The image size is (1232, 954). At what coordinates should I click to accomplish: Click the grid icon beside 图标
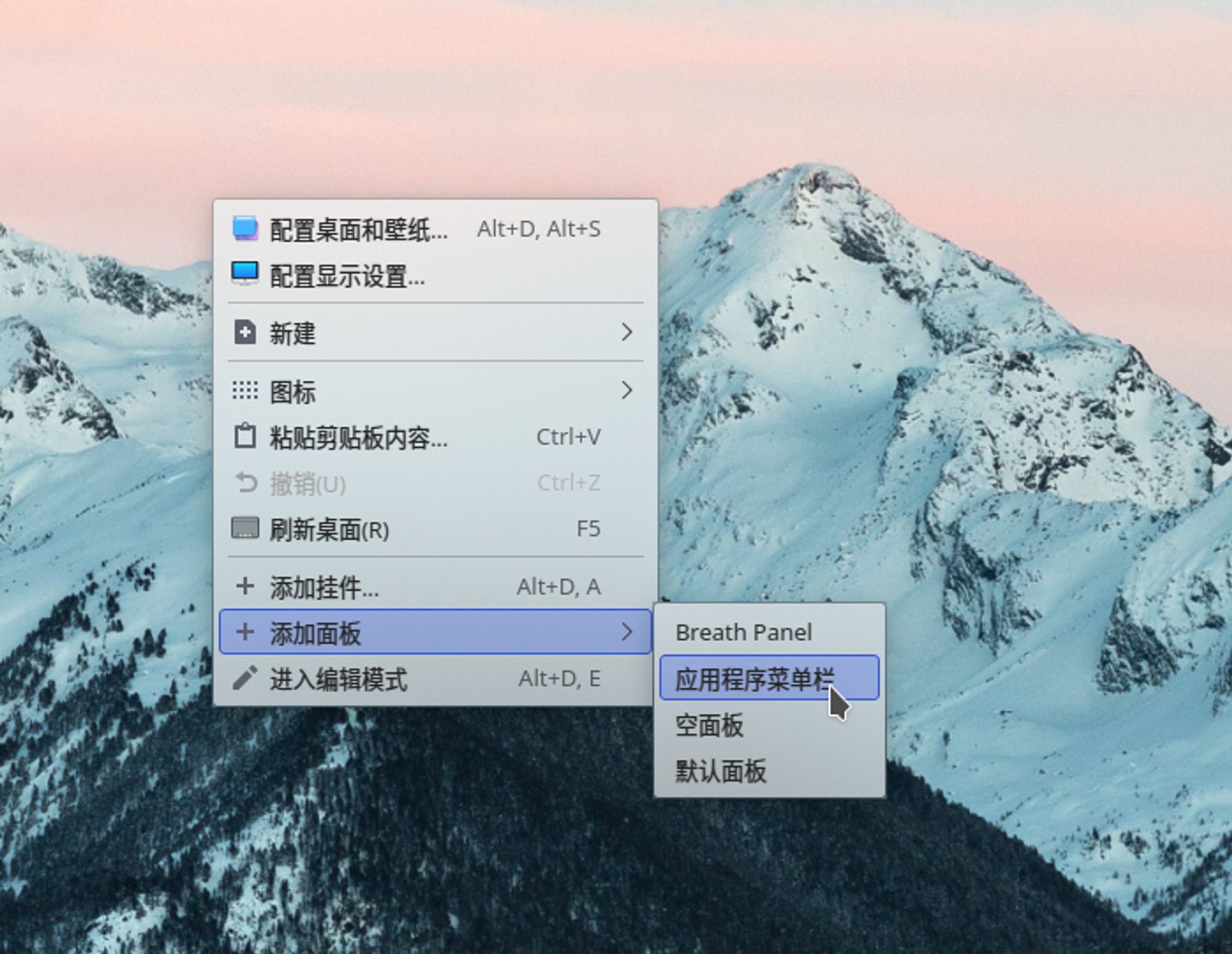point(245,390)
